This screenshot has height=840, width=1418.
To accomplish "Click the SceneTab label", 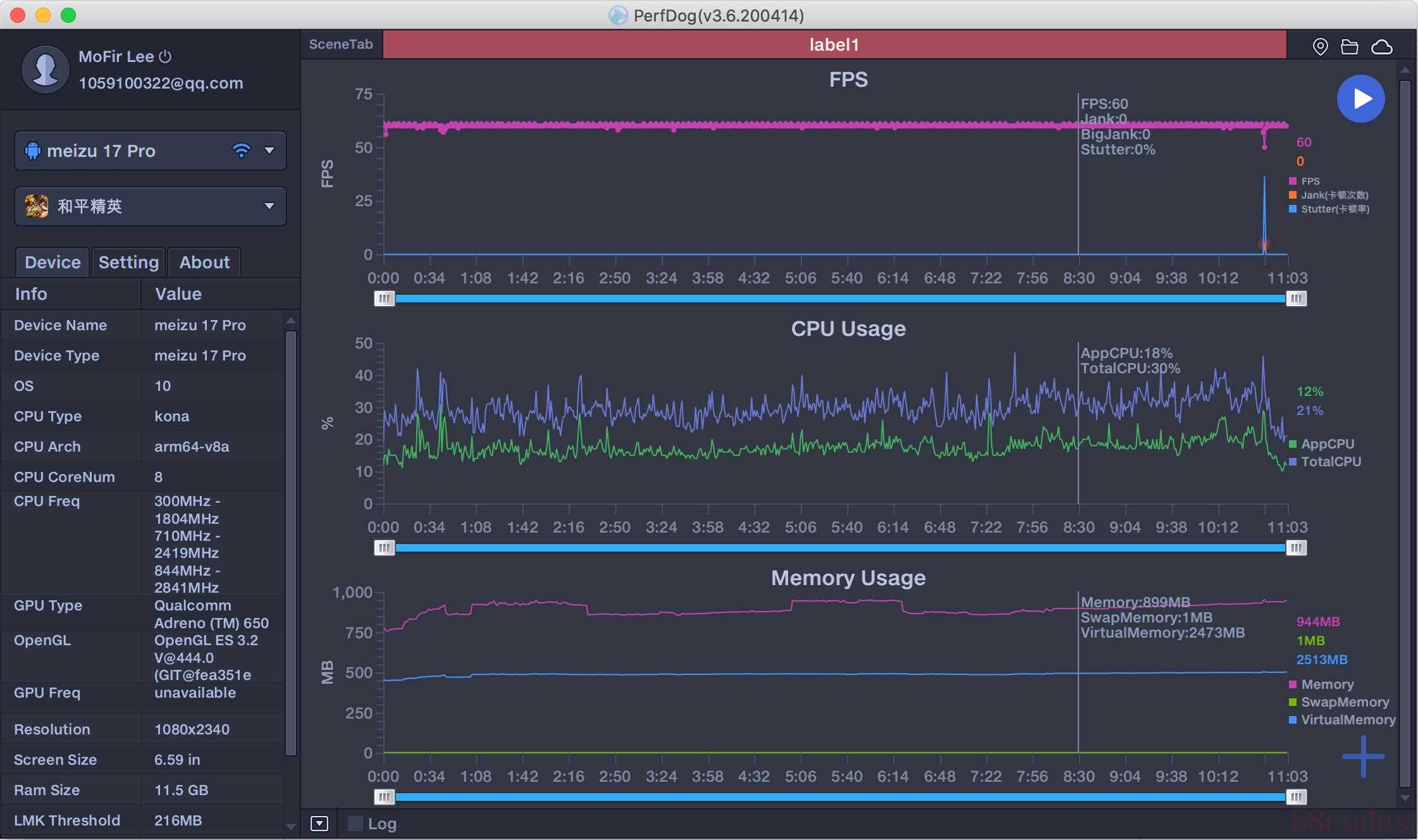I will (x=341, y=44).
